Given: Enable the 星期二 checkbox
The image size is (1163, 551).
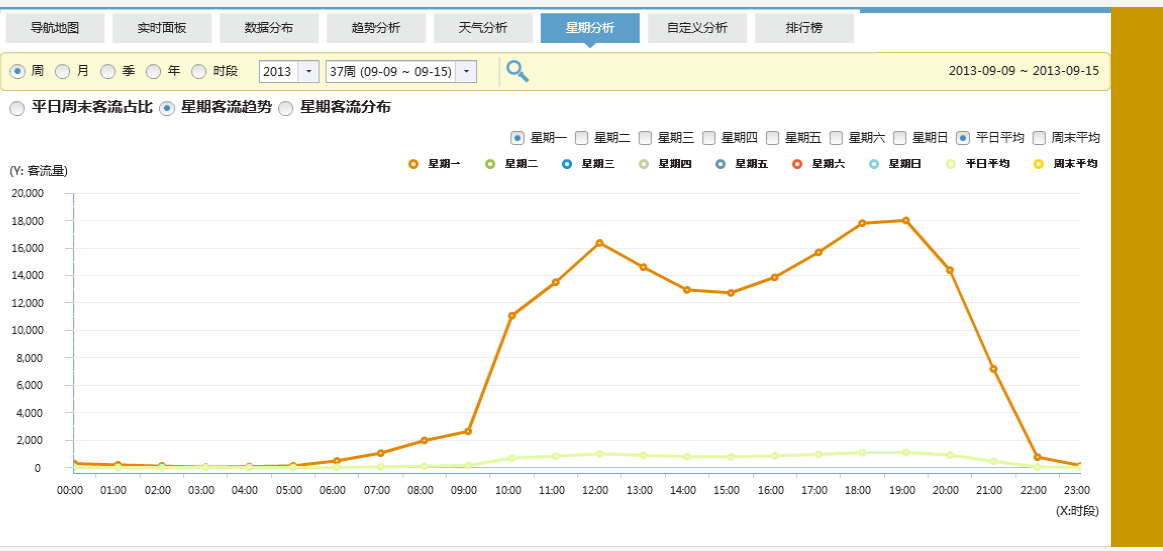Looking at the screenshot, I should (581, 138).
